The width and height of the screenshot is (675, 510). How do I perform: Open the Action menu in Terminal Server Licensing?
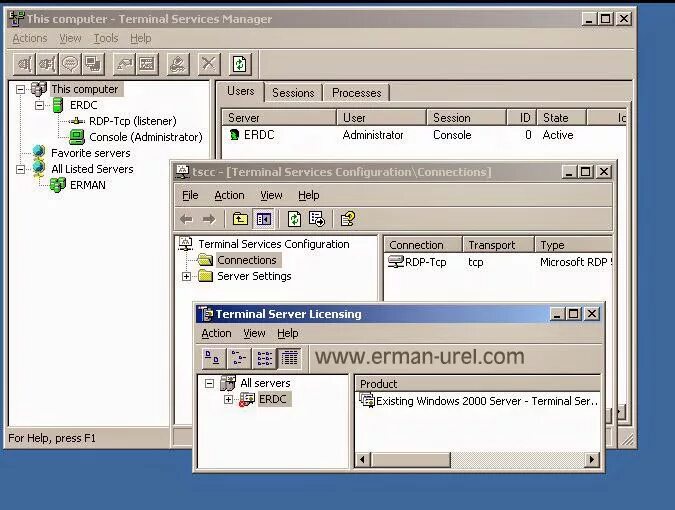pyautogui.click(x=216, y=334)
